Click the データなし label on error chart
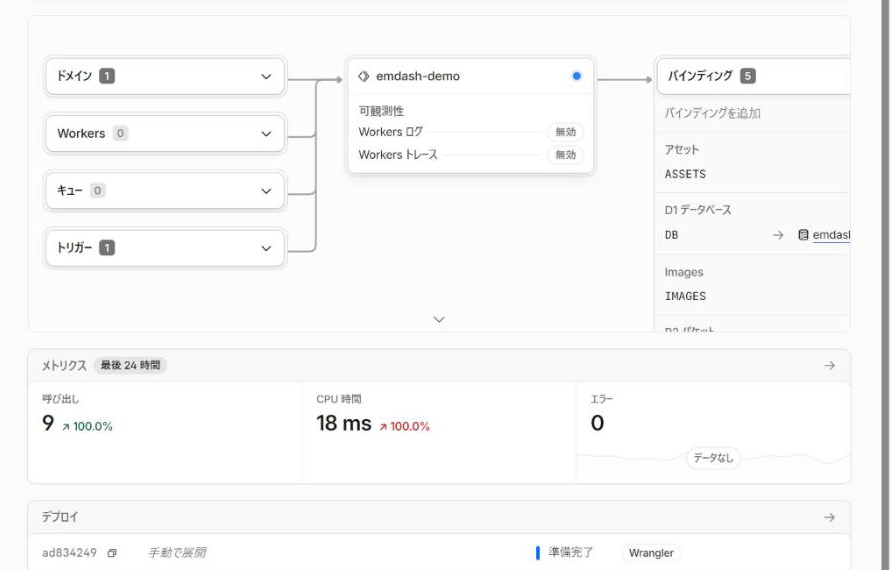892x570 pixels. pos(713,458)
